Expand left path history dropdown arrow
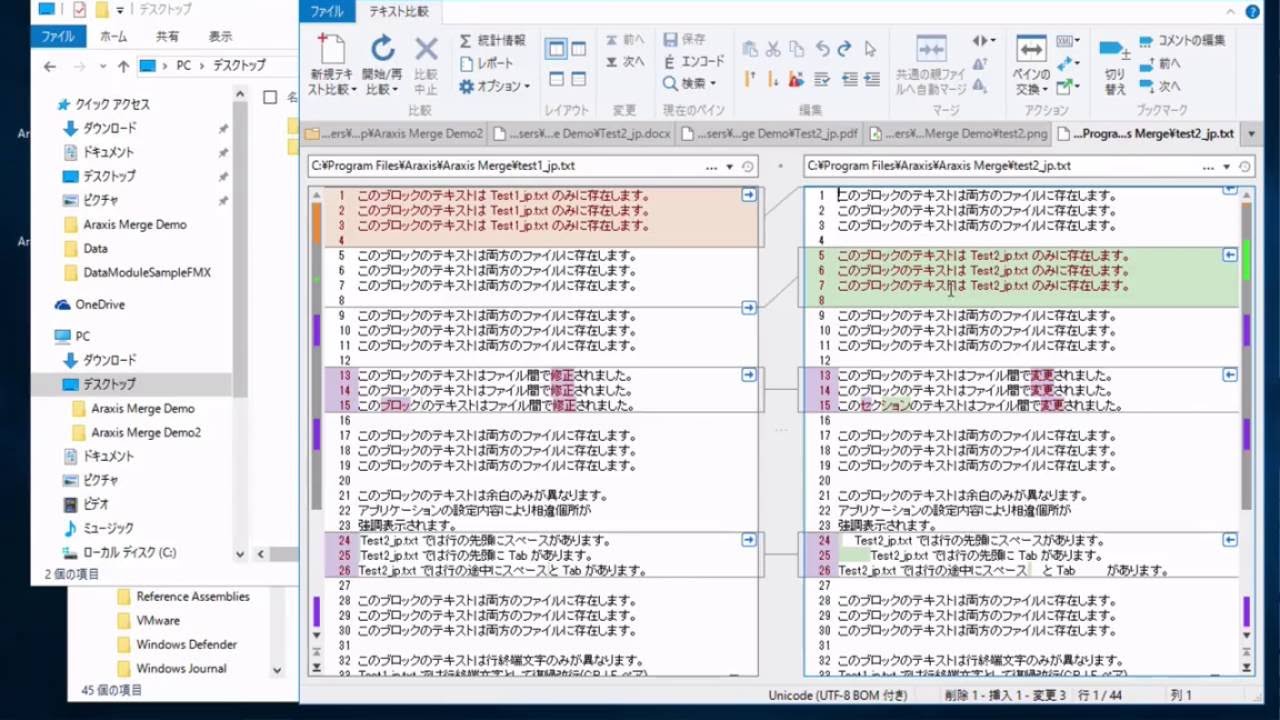1280x720 pixels. (730, 167)
